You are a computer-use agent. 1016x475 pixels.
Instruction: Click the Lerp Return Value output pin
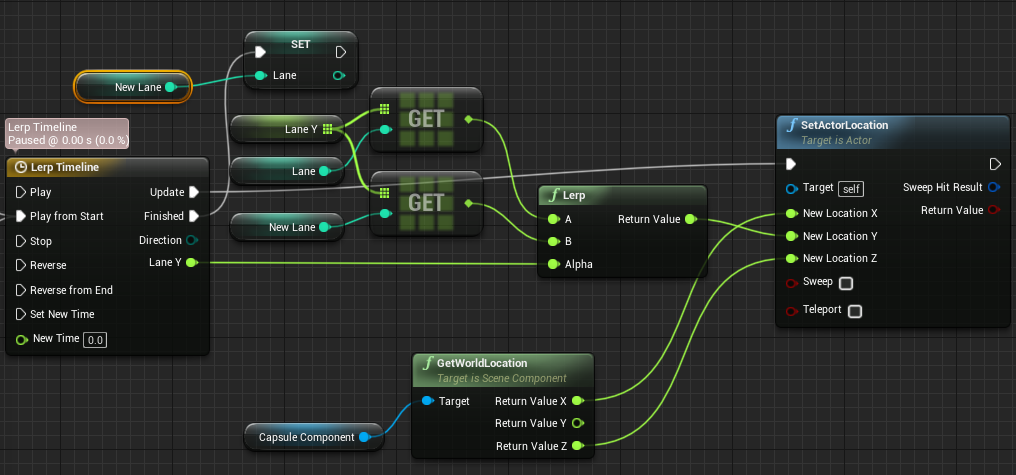[x=690, y=219]
